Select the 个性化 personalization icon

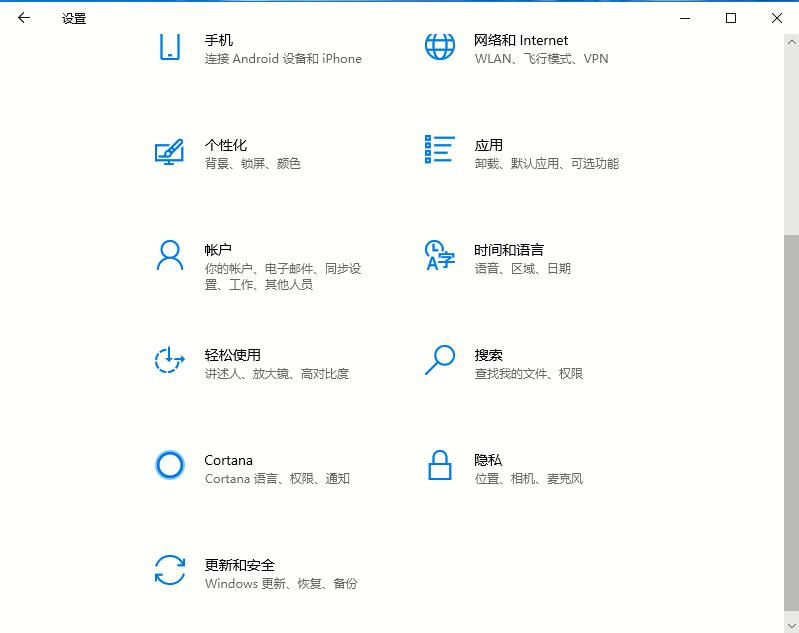coord(170,151)
